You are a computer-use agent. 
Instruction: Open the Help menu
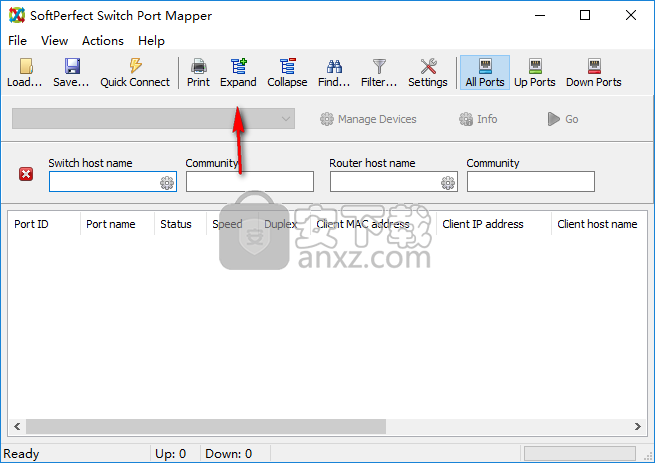click(x=151, y=41)
